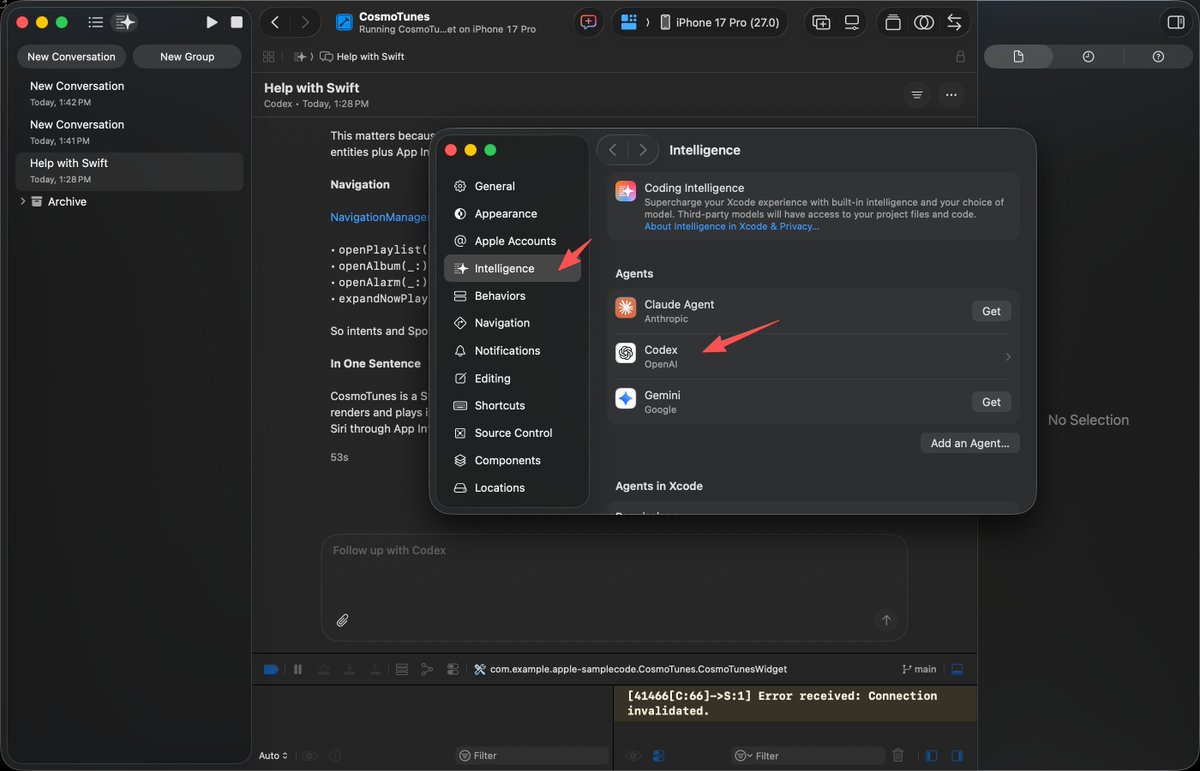Image resolution: width=1200 pixels, height=771 pixels.
Task: Click the environment overrides toggle icon
Action: click(453, 669)
